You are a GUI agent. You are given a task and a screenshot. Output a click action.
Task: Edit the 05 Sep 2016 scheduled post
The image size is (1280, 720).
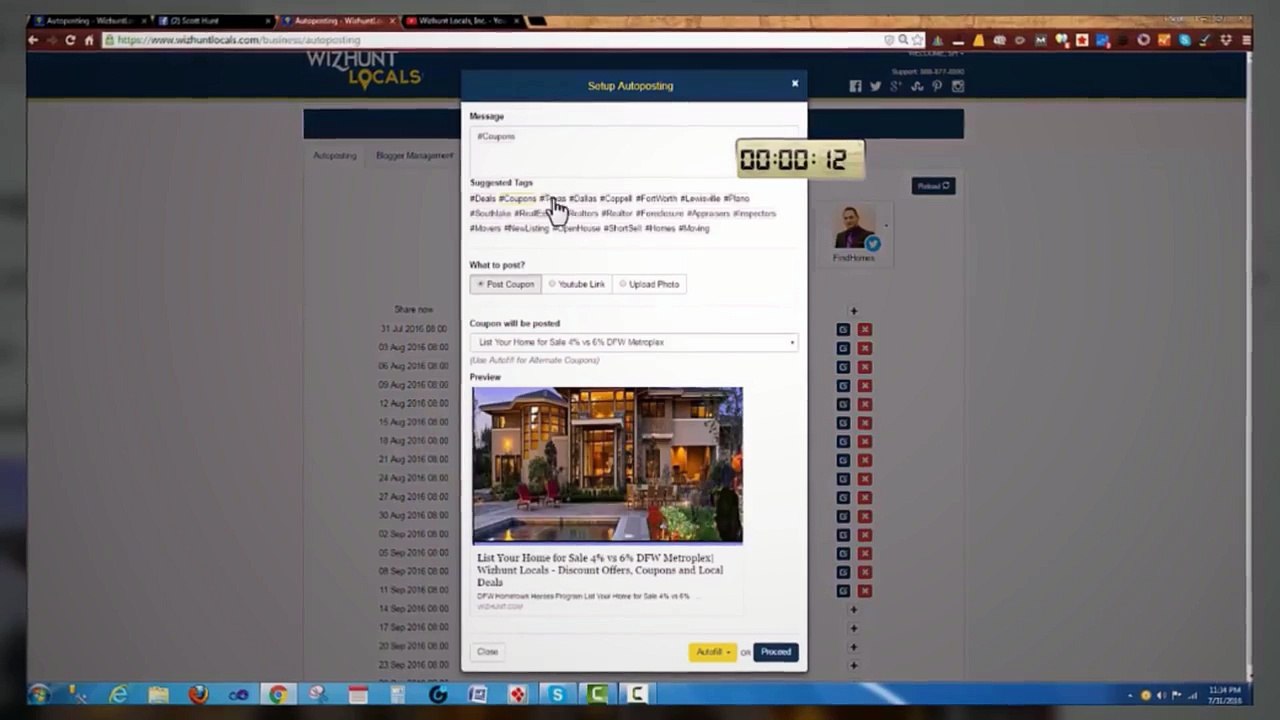pos(843,553)
